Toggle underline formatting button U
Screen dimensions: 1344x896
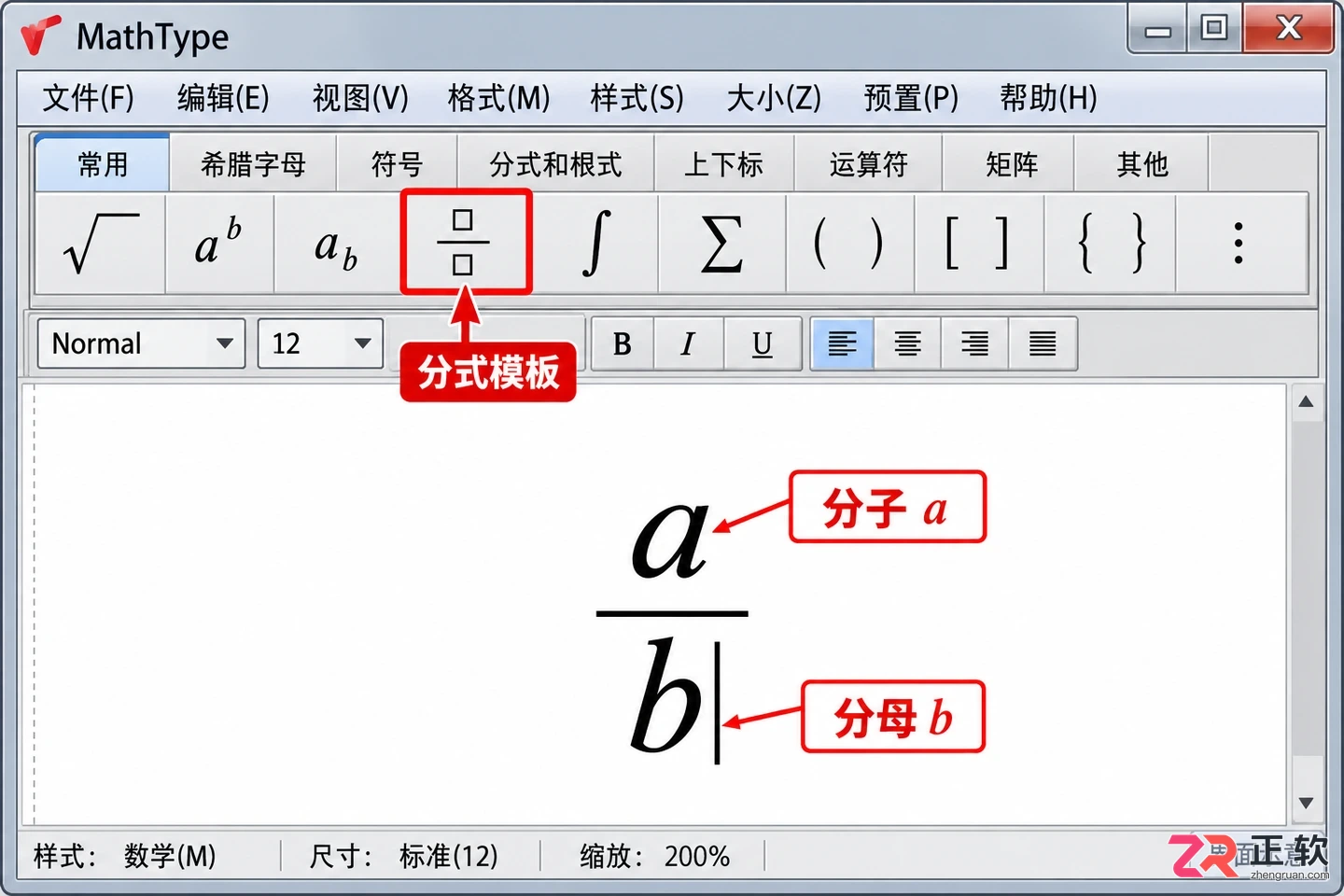[x=763, y=344]
